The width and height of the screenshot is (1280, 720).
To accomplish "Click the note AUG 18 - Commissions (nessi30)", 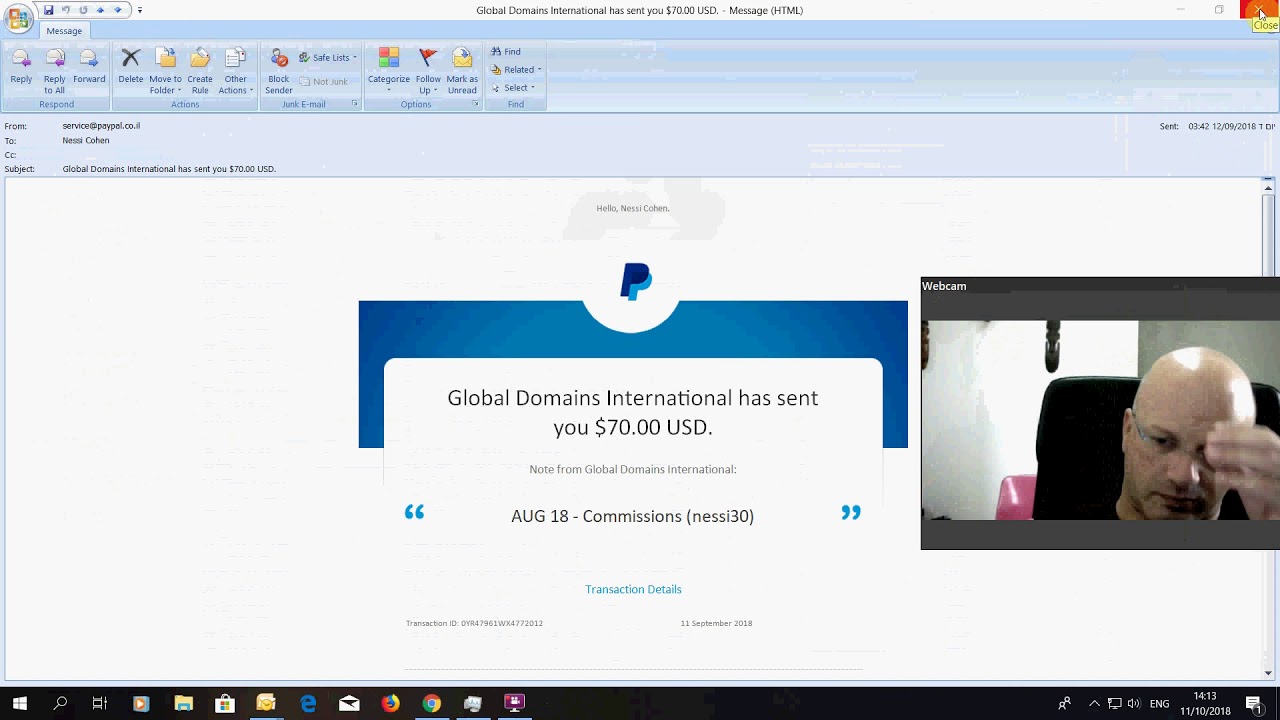I will pos(632,516).
